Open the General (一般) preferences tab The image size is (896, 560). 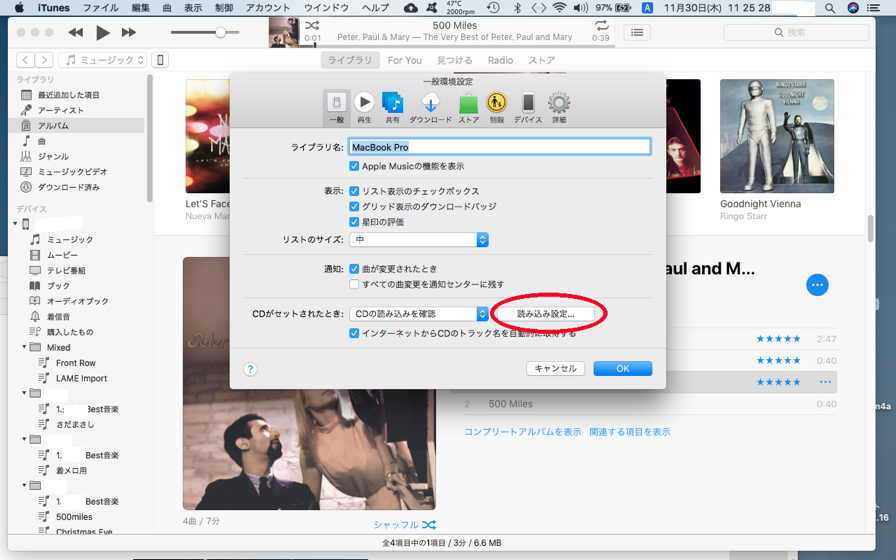pyautogui.click(x=336, y=107)
